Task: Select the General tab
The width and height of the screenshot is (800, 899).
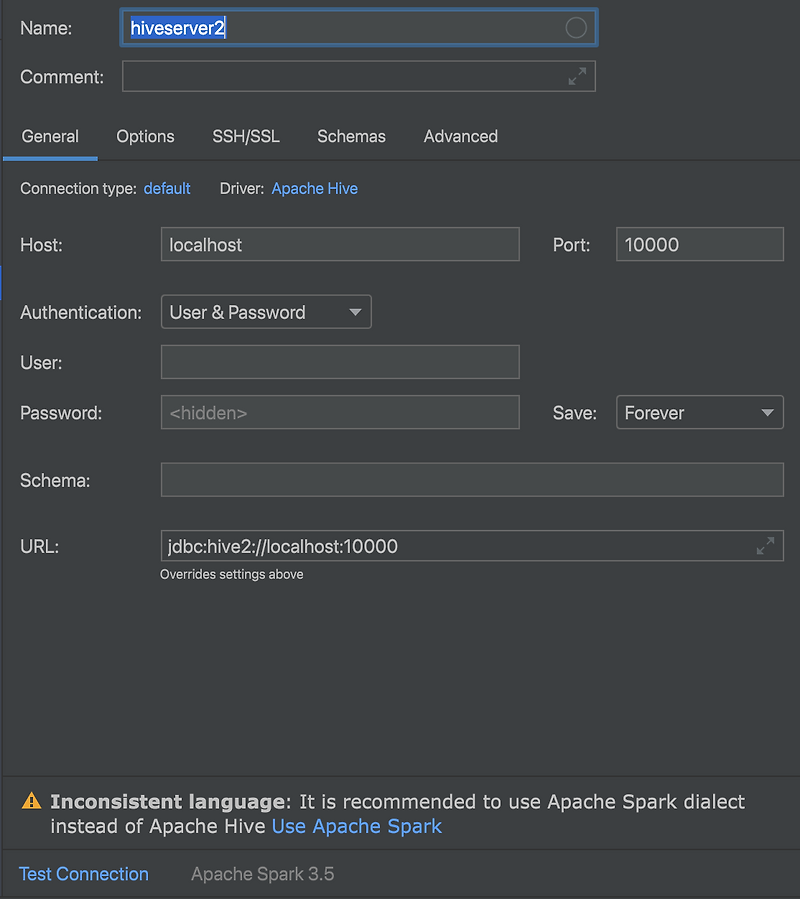Action: (50, 136)
